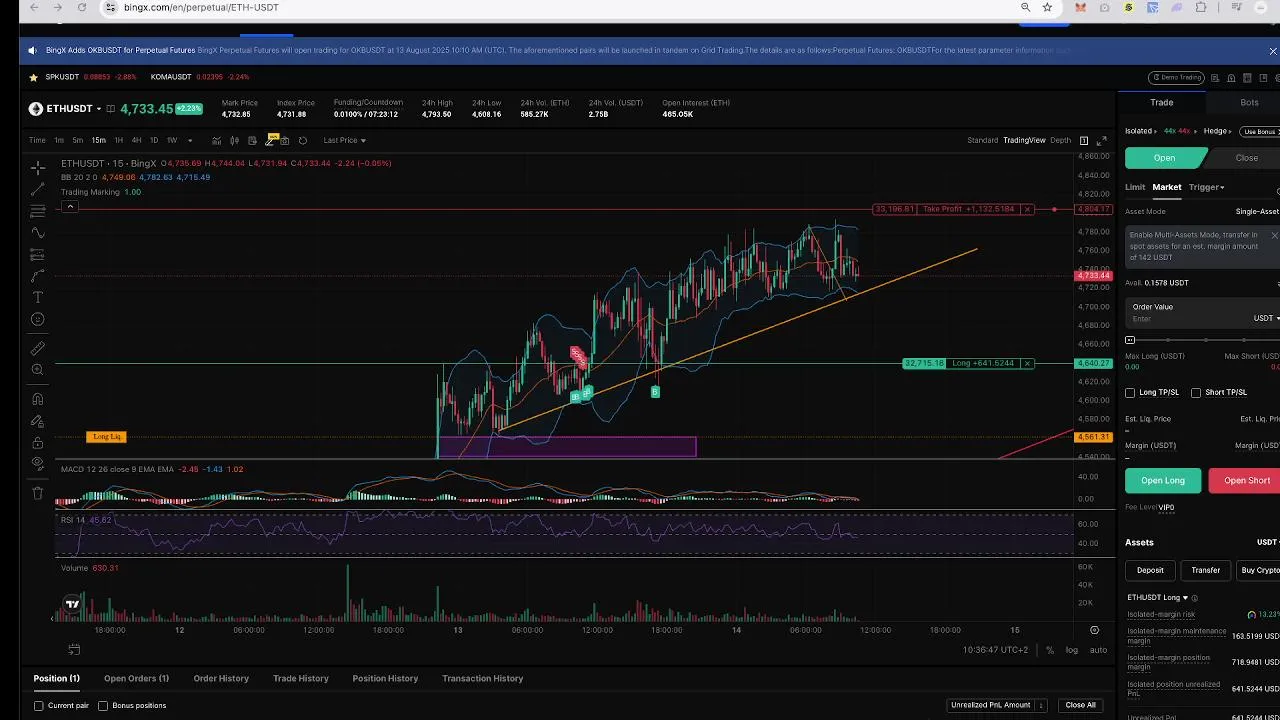Viewport: 1280px width, 720px height.
Task: Take a chart snapshot with camera icon
Action: [285, 140]
